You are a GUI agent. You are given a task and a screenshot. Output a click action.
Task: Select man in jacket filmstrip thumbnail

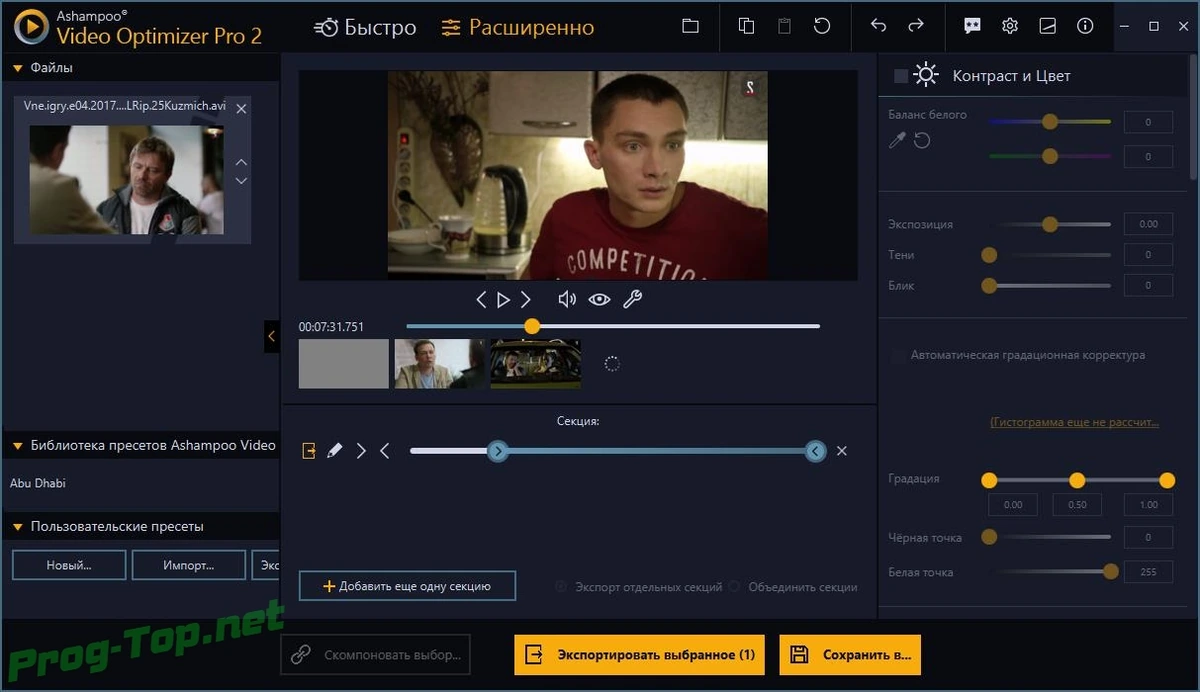click(x=439, y=364)
